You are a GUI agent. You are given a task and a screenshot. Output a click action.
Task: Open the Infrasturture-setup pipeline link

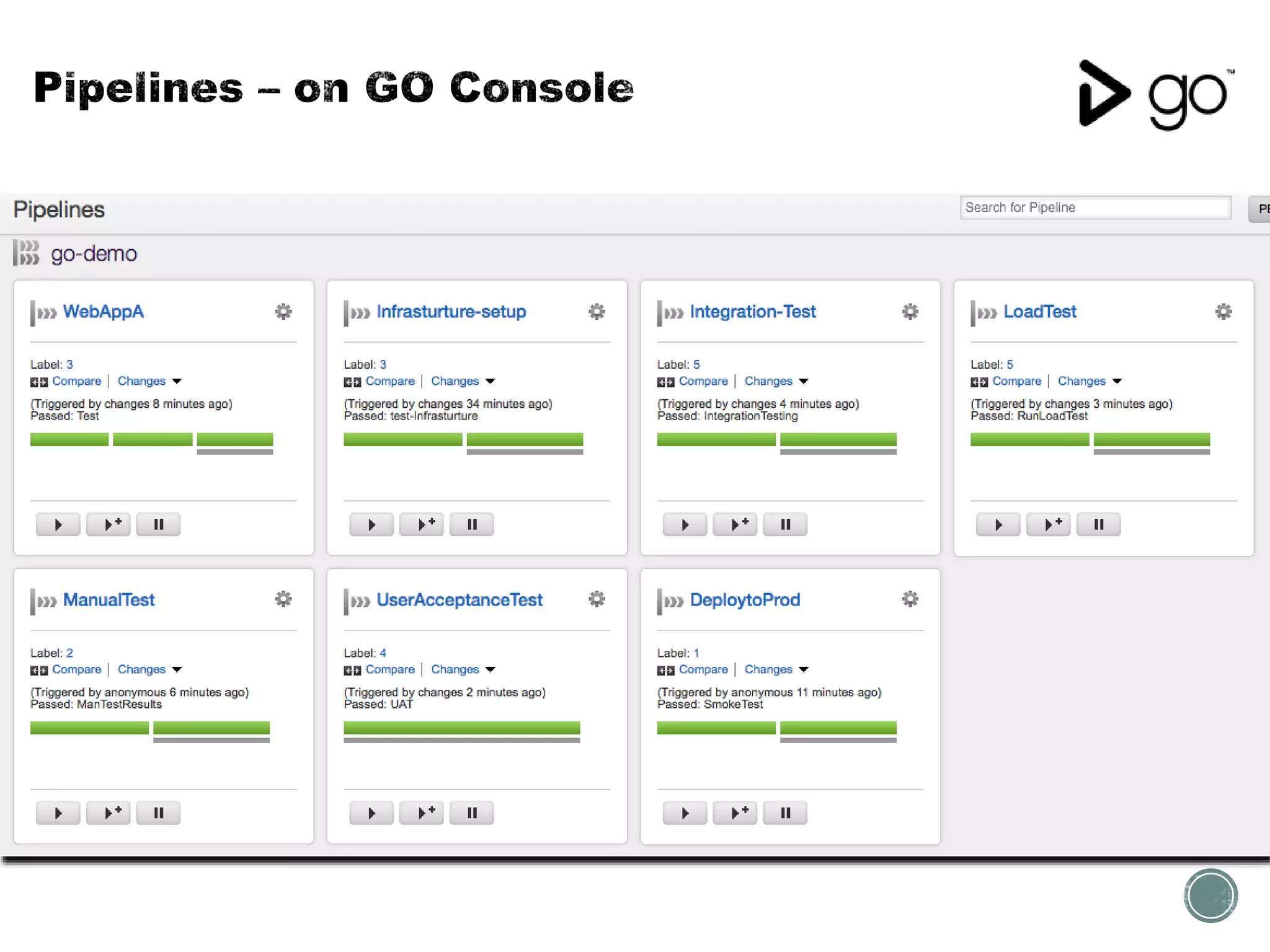pyautogui.click(x=451, y=311)
